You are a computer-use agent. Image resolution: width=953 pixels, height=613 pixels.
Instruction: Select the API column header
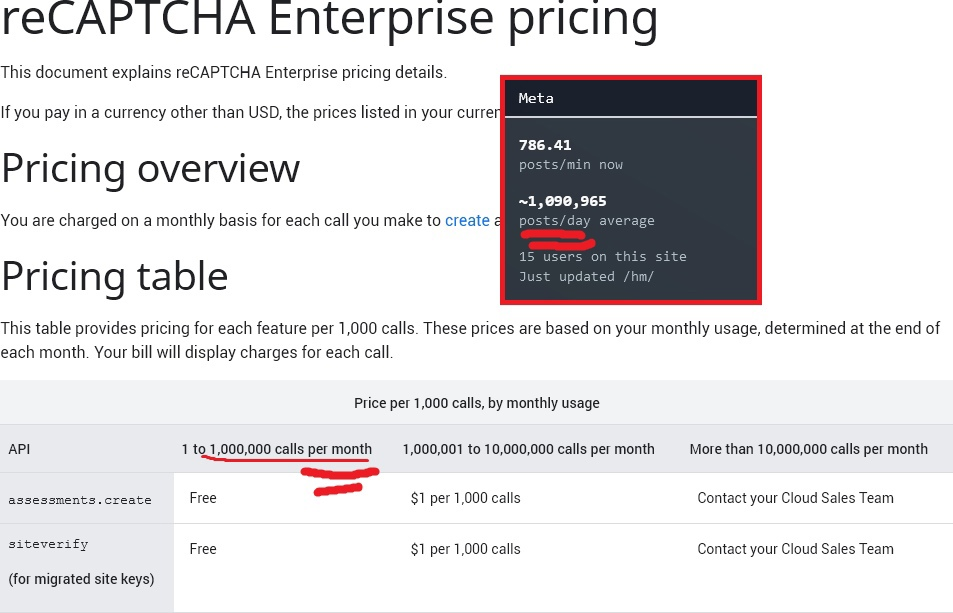[19, 449]
